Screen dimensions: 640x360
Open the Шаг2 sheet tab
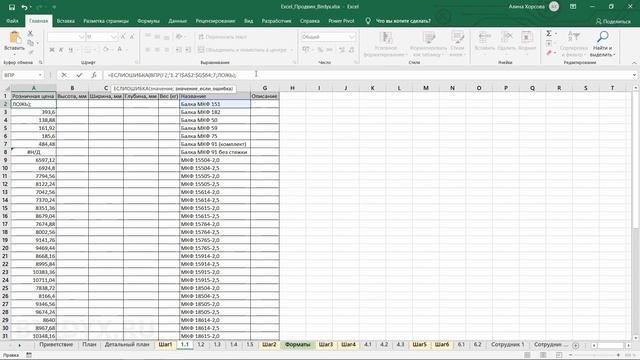[x=269, y=345]
